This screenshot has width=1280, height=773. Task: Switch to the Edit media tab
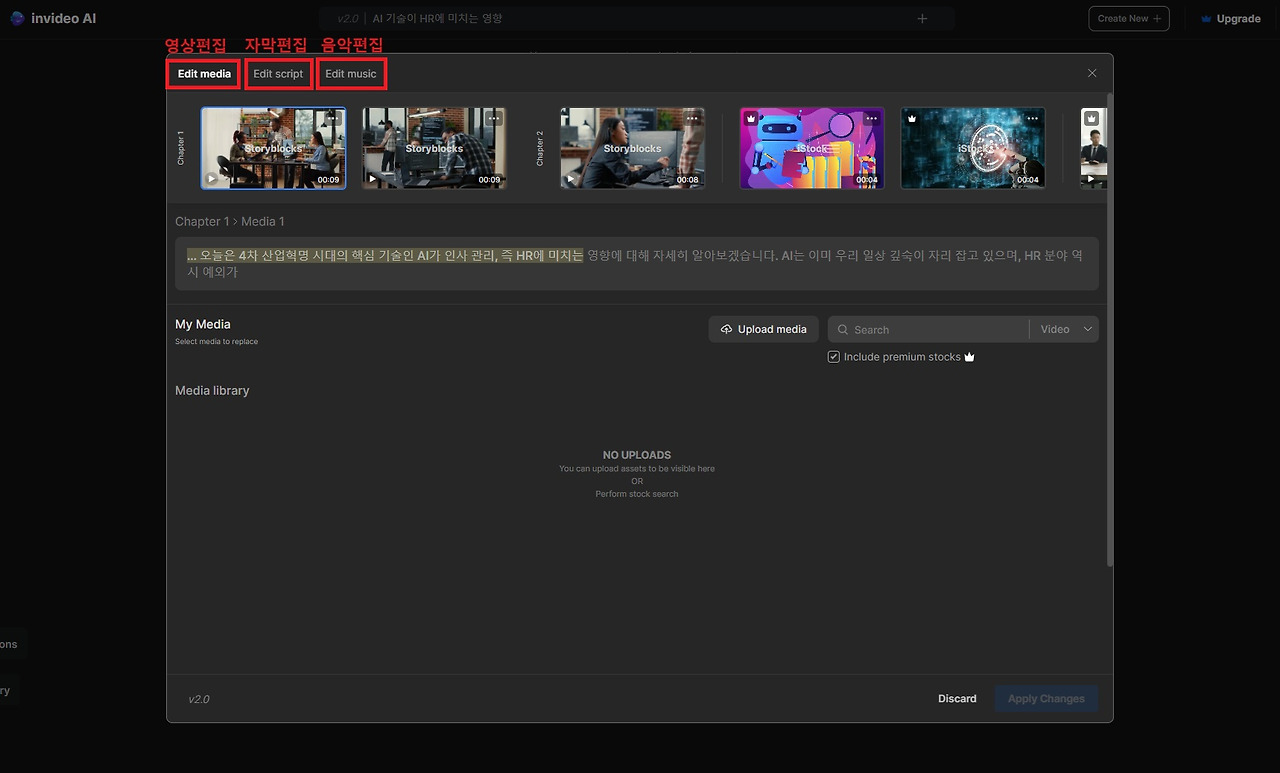(204, 74)
